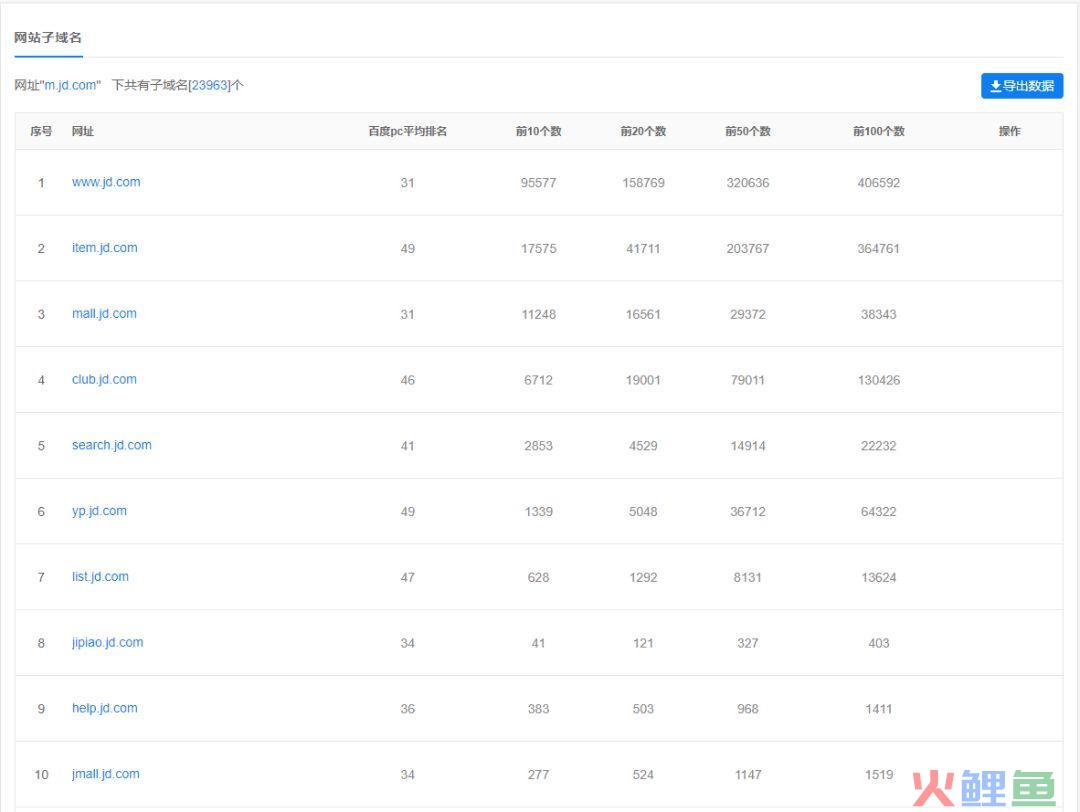Image resolution: width=1080 pixels, height=812 pixels.
Task: Select value 1339 in yp.jd.com row
Action: pyautogui.click(x=539, y=512)
